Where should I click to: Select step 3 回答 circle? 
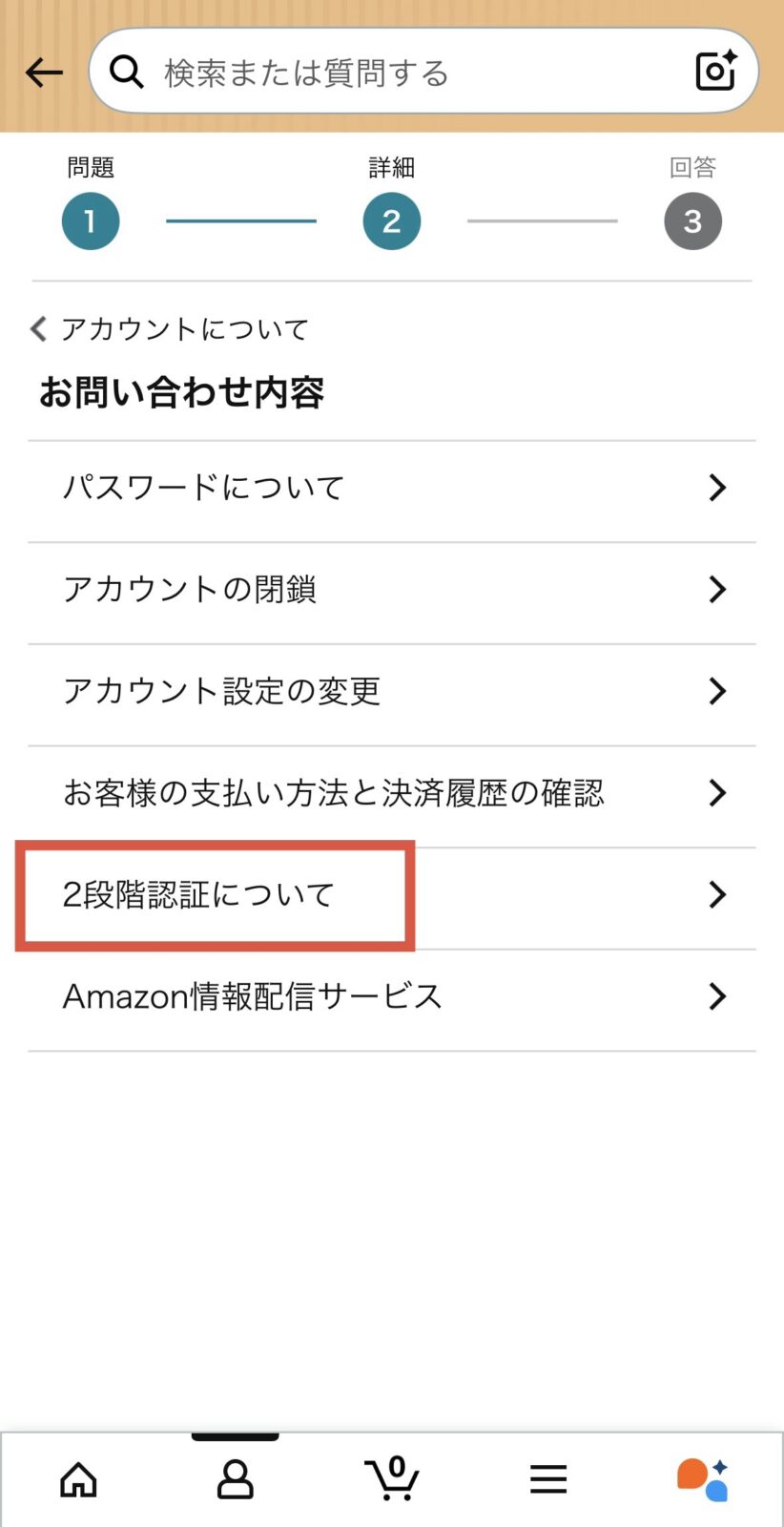692,221
